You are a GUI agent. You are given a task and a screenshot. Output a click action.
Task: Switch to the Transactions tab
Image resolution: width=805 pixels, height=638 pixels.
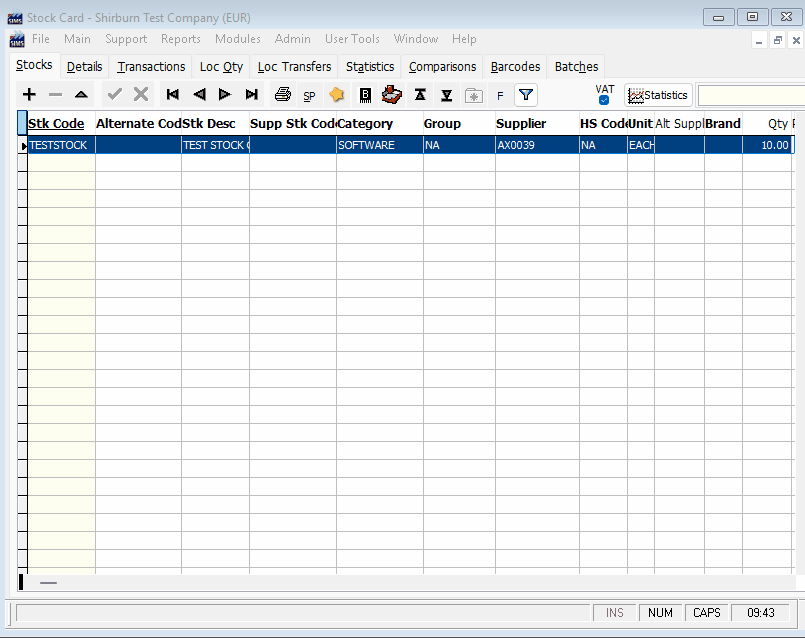(x=151, y=67)
